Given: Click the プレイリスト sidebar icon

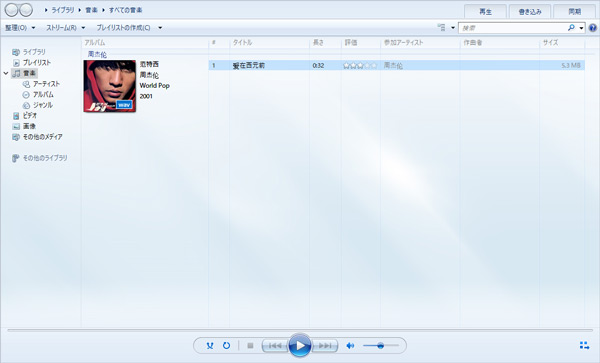Looking at the screenshot, I should tap(16, 62).
